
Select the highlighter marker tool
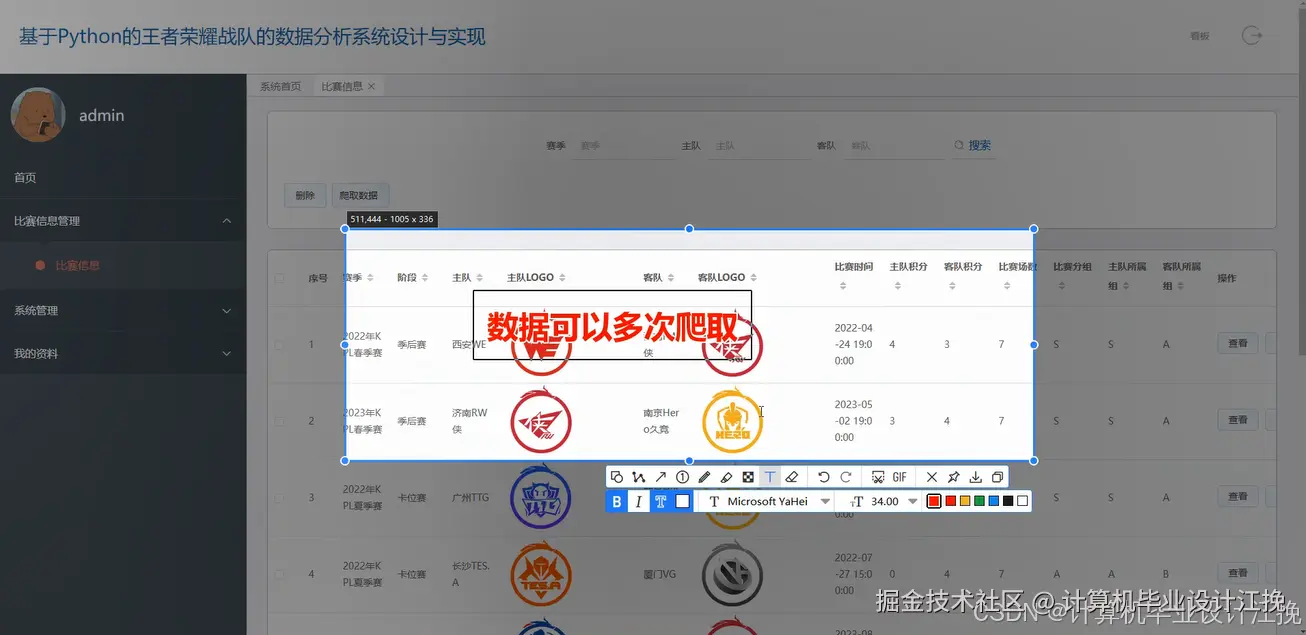(x=727, y=477)
